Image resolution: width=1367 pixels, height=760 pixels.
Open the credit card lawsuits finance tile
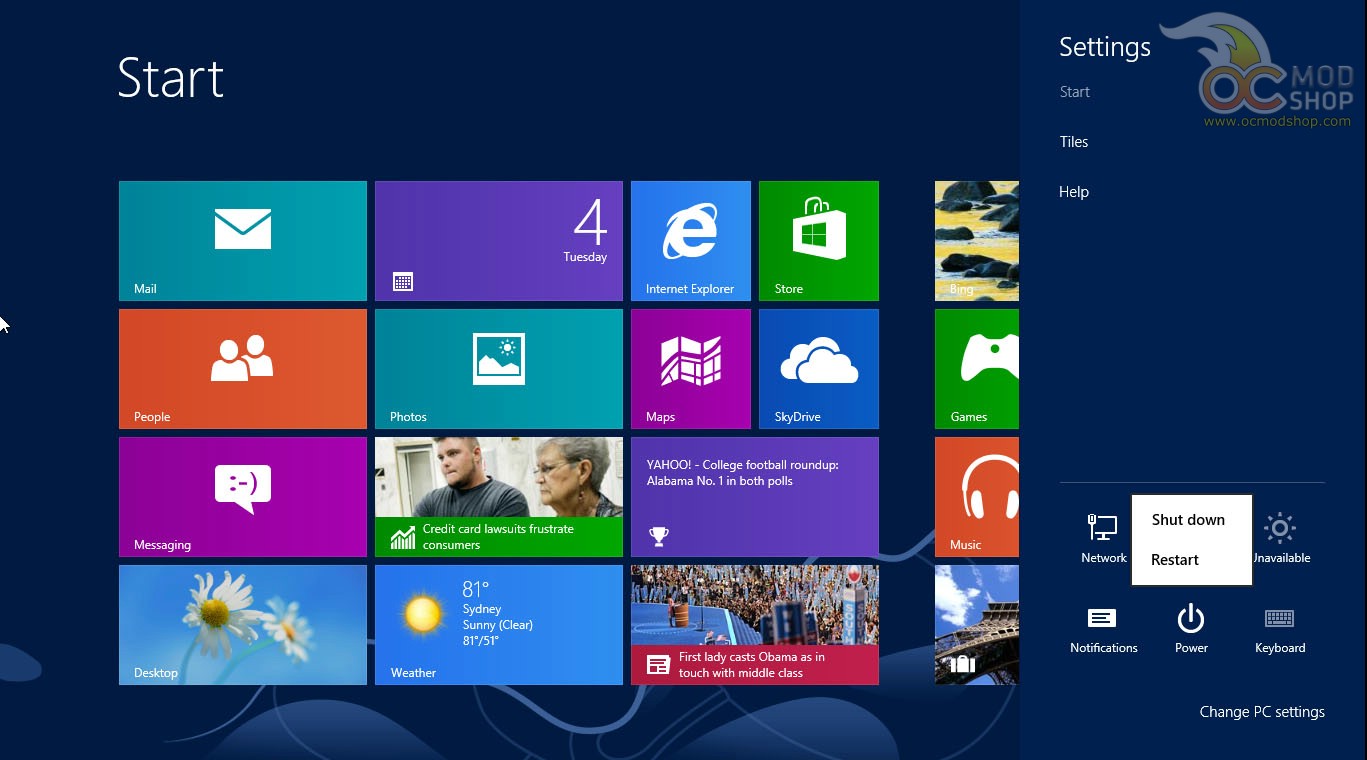coord(499,497)
